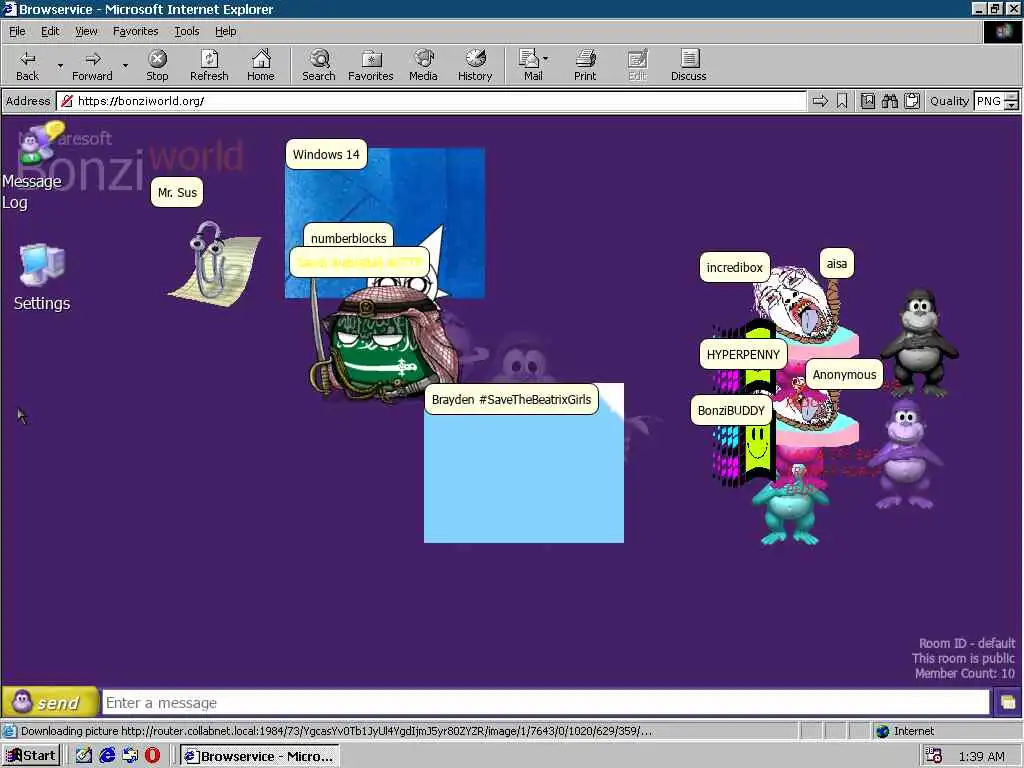Viewport: 1024px width, 768px height.
Task: Click the Internet zone status indicator
Action: (904, 731)
